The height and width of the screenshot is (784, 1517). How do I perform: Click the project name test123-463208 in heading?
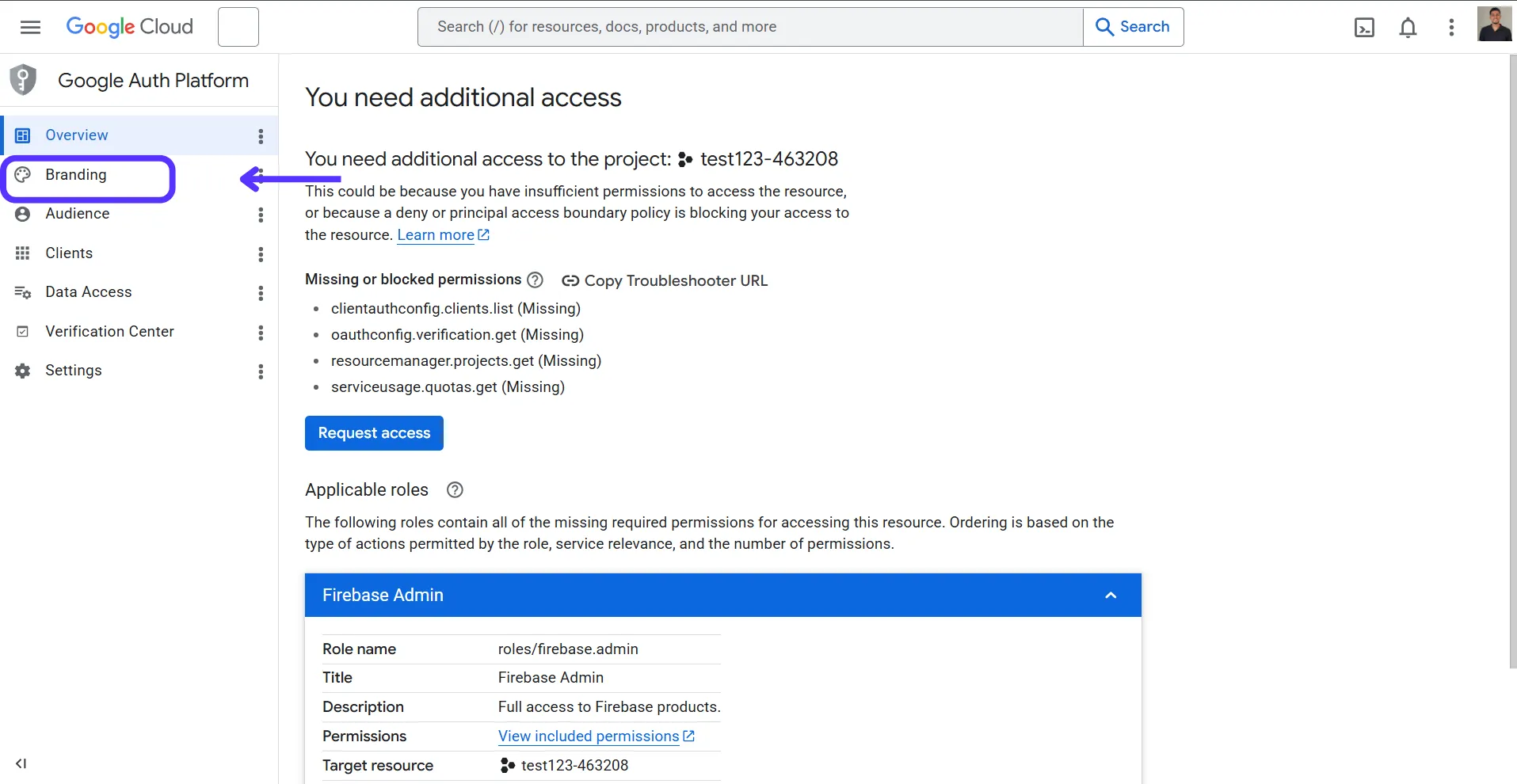click(768, 159)
